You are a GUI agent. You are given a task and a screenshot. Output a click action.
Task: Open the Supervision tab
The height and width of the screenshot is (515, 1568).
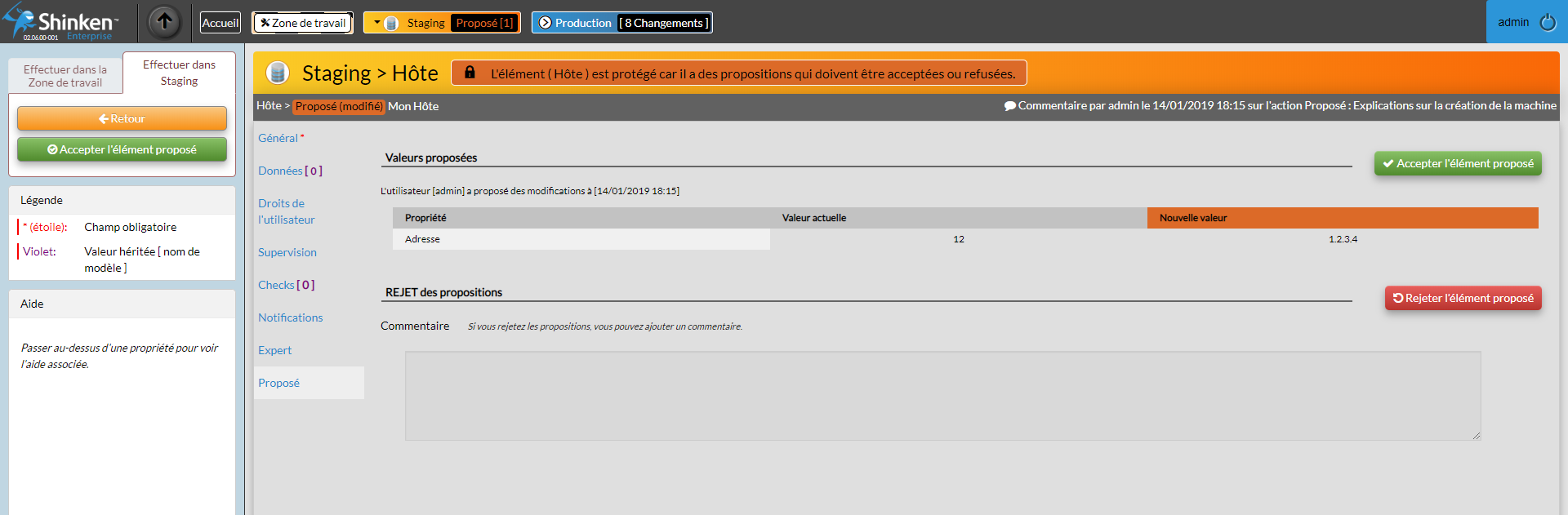287,252
